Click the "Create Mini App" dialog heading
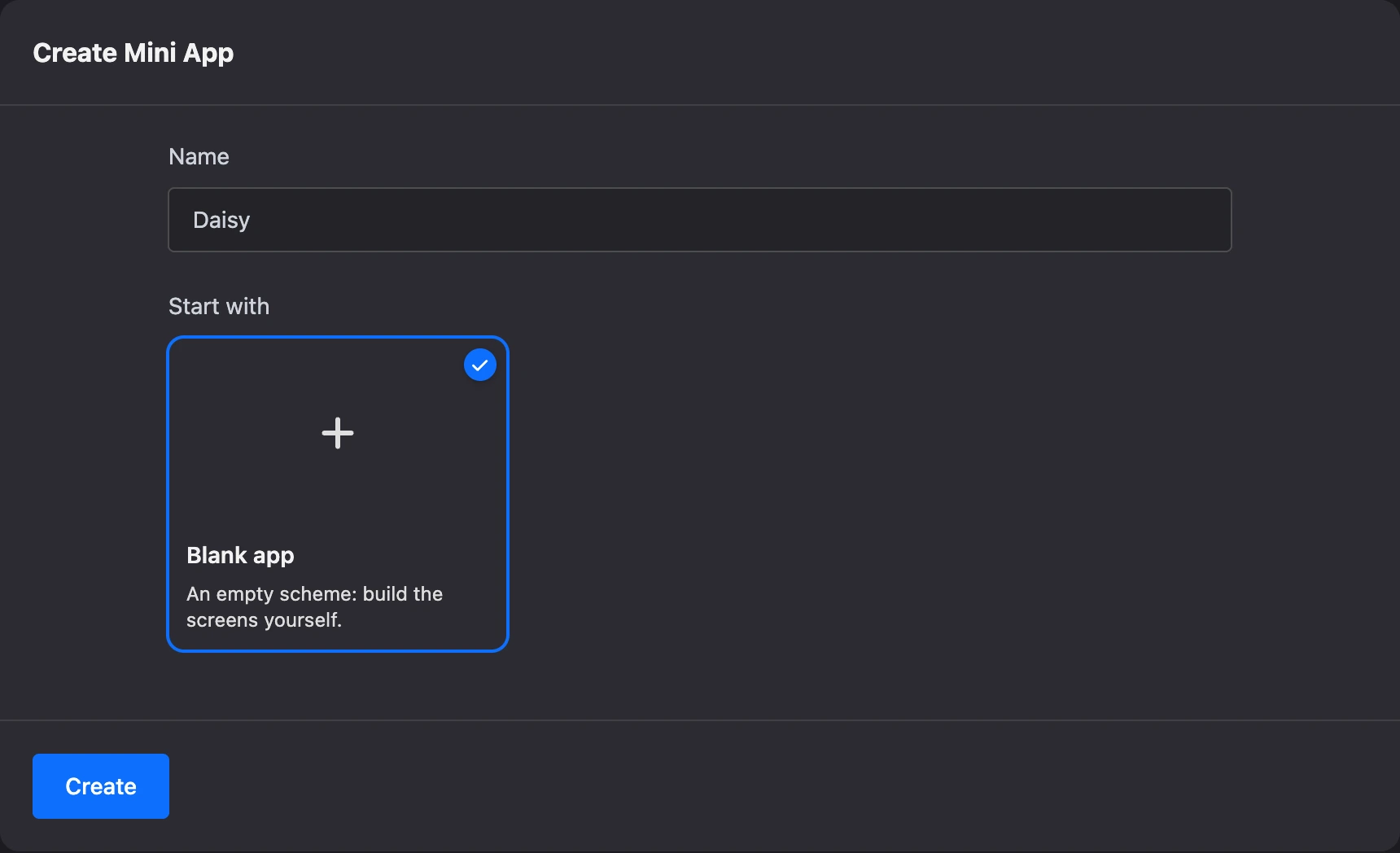This screenshot has width=1400, height=853. pyautogui.click(x=133, y=53)
